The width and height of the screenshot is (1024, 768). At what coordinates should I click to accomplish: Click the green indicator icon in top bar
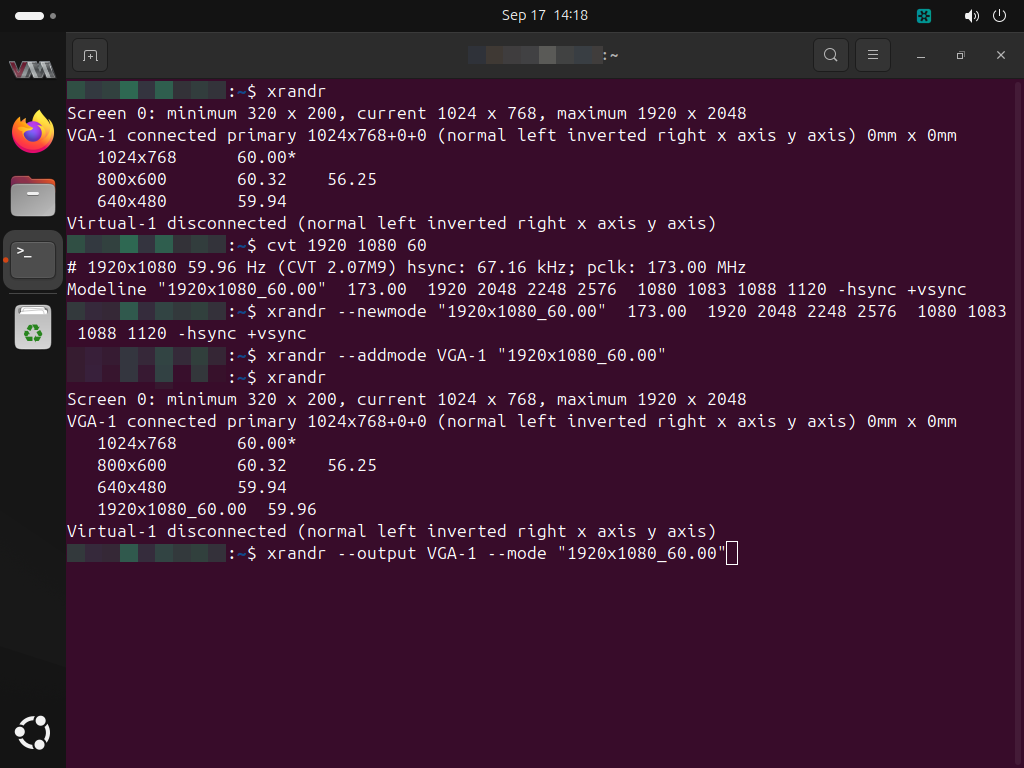pos(925,16)
